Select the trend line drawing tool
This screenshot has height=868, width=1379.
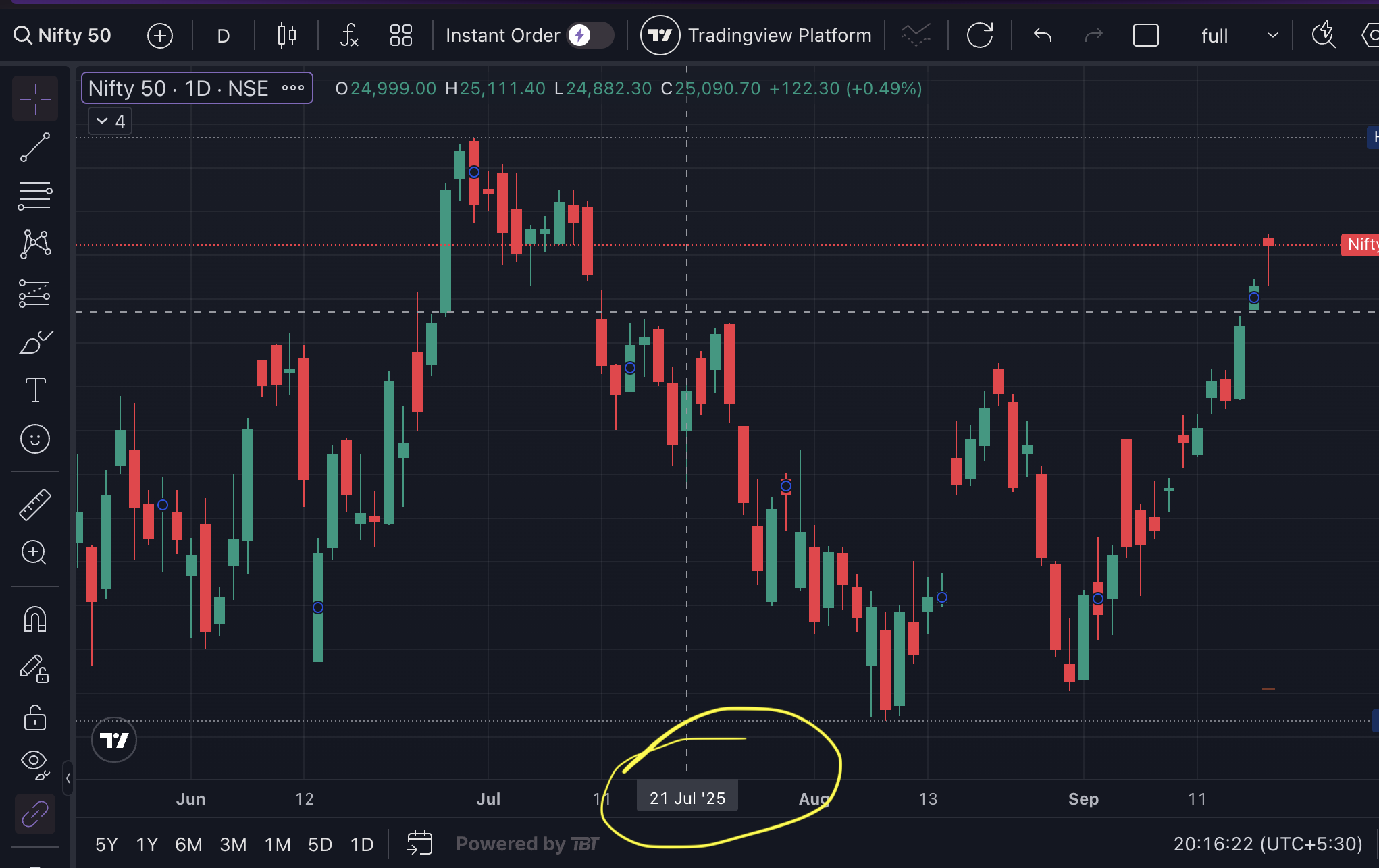[x=35, y=147]
